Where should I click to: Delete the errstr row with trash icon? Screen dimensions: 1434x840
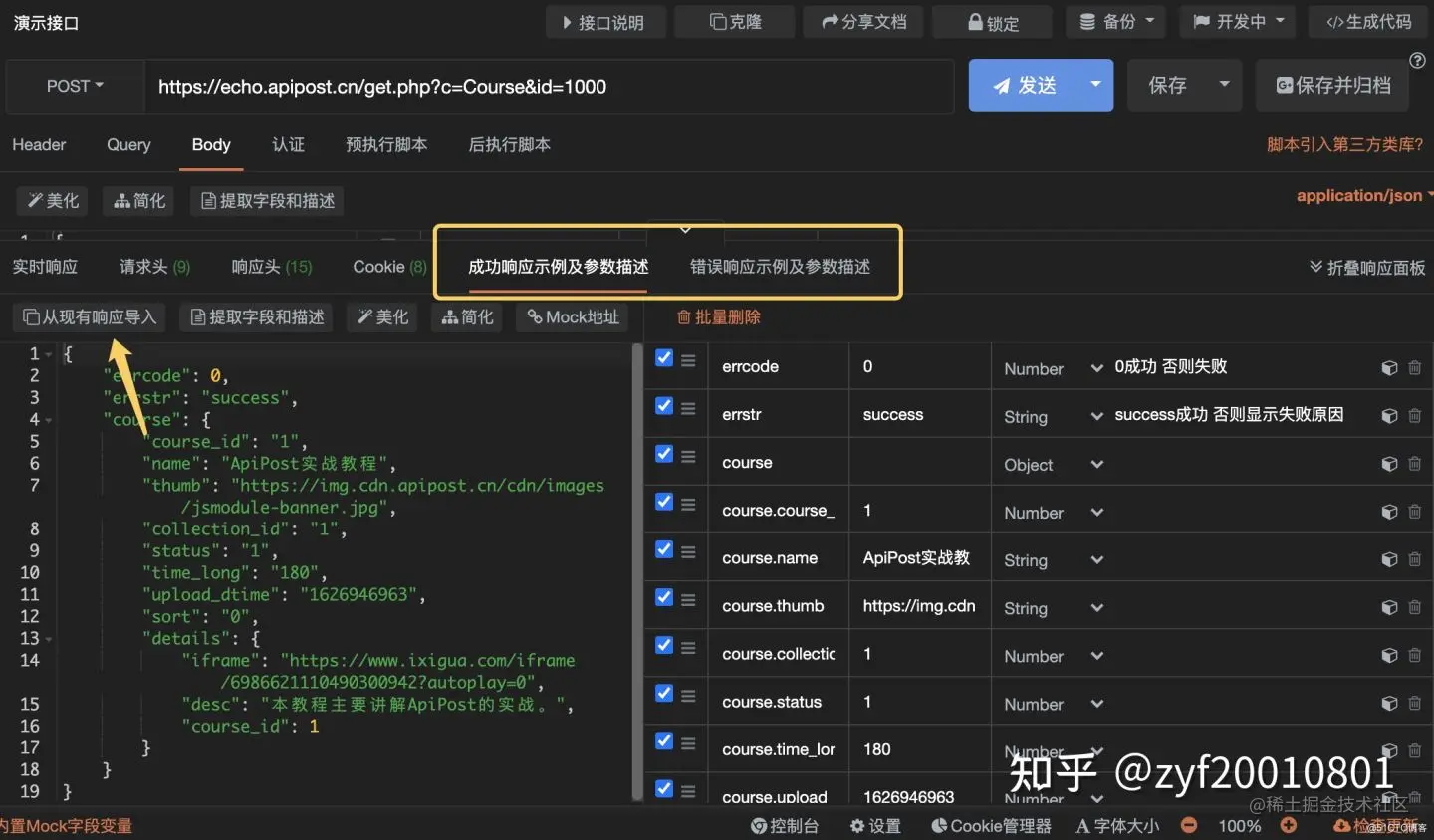tap(1414, 416)
